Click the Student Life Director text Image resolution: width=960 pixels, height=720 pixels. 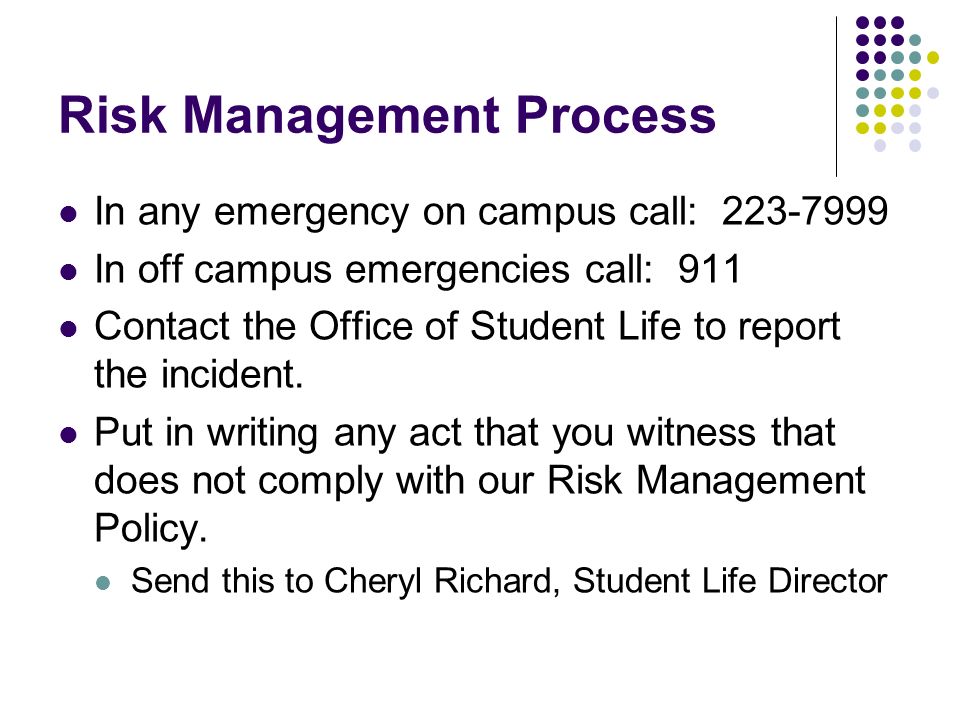tap(730, 580)
